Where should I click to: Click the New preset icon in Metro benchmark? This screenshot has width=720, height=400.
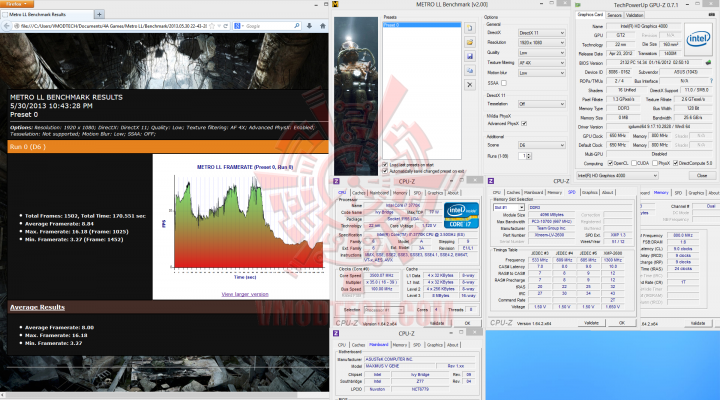coord(469,28)
